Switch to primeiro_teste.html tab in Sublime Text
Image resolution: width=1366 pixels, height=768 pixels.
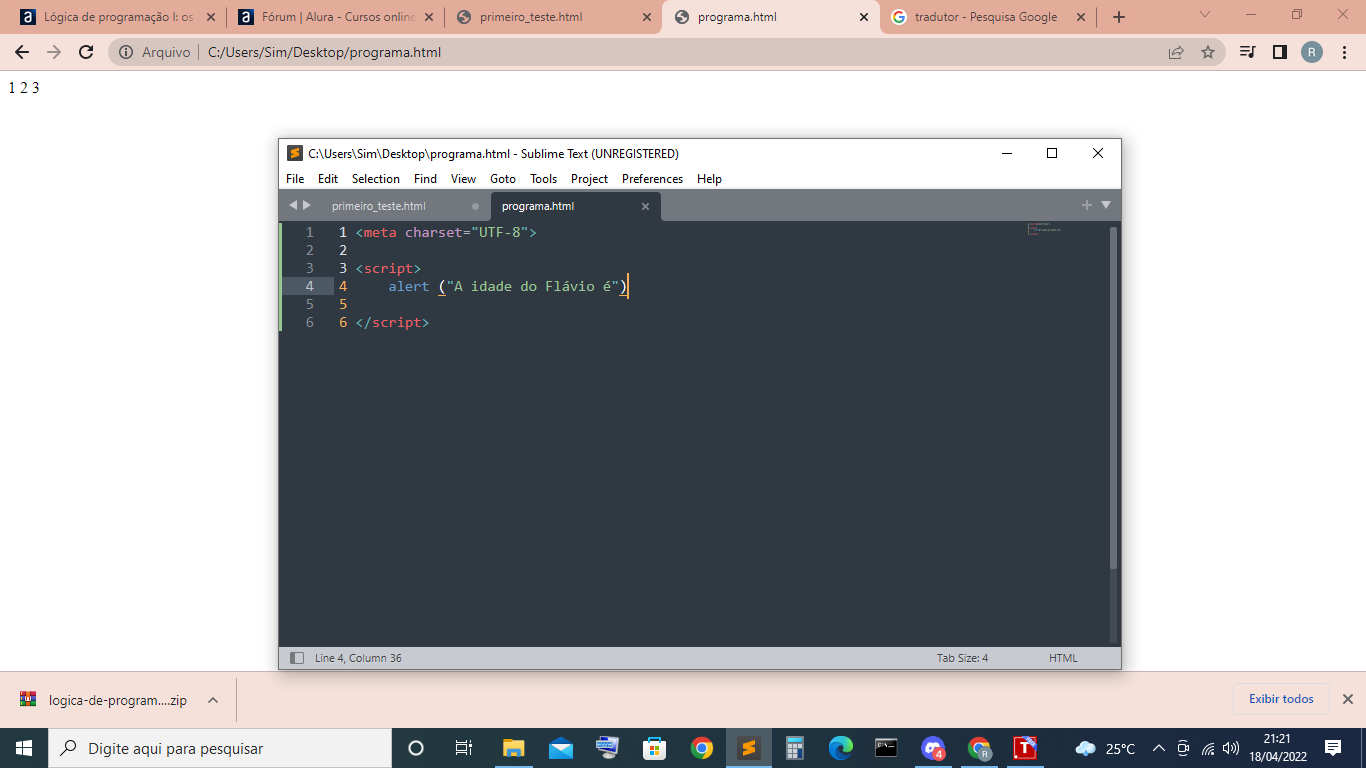[x=379, y=206]
